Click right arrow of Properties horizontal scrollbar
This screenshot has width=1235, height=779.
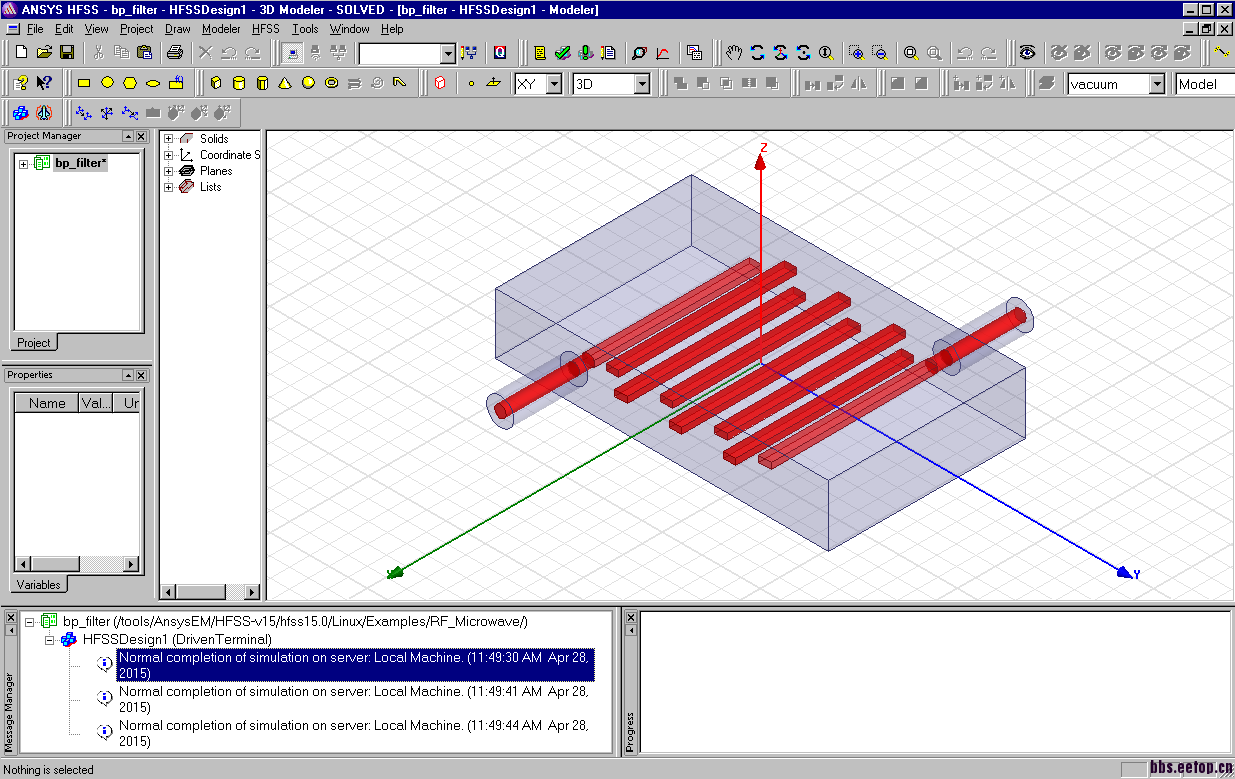131,565
